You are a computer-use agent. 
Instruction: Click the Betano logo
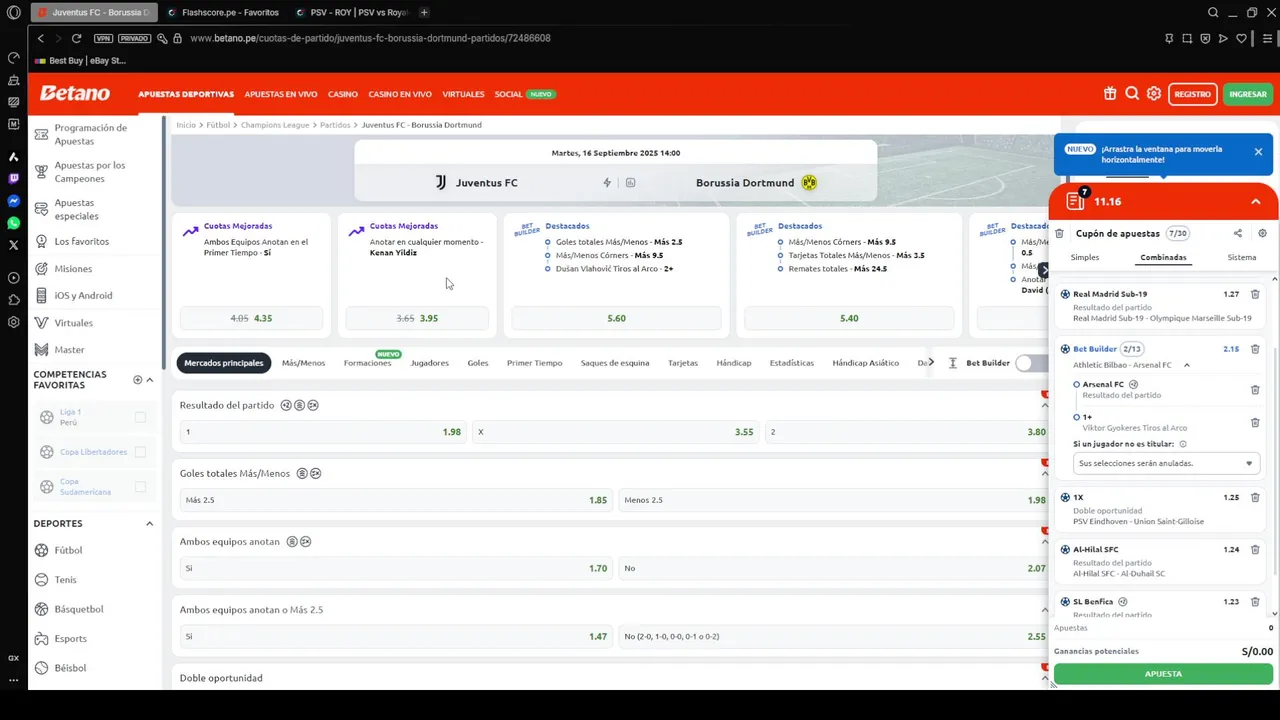(75, 93)
